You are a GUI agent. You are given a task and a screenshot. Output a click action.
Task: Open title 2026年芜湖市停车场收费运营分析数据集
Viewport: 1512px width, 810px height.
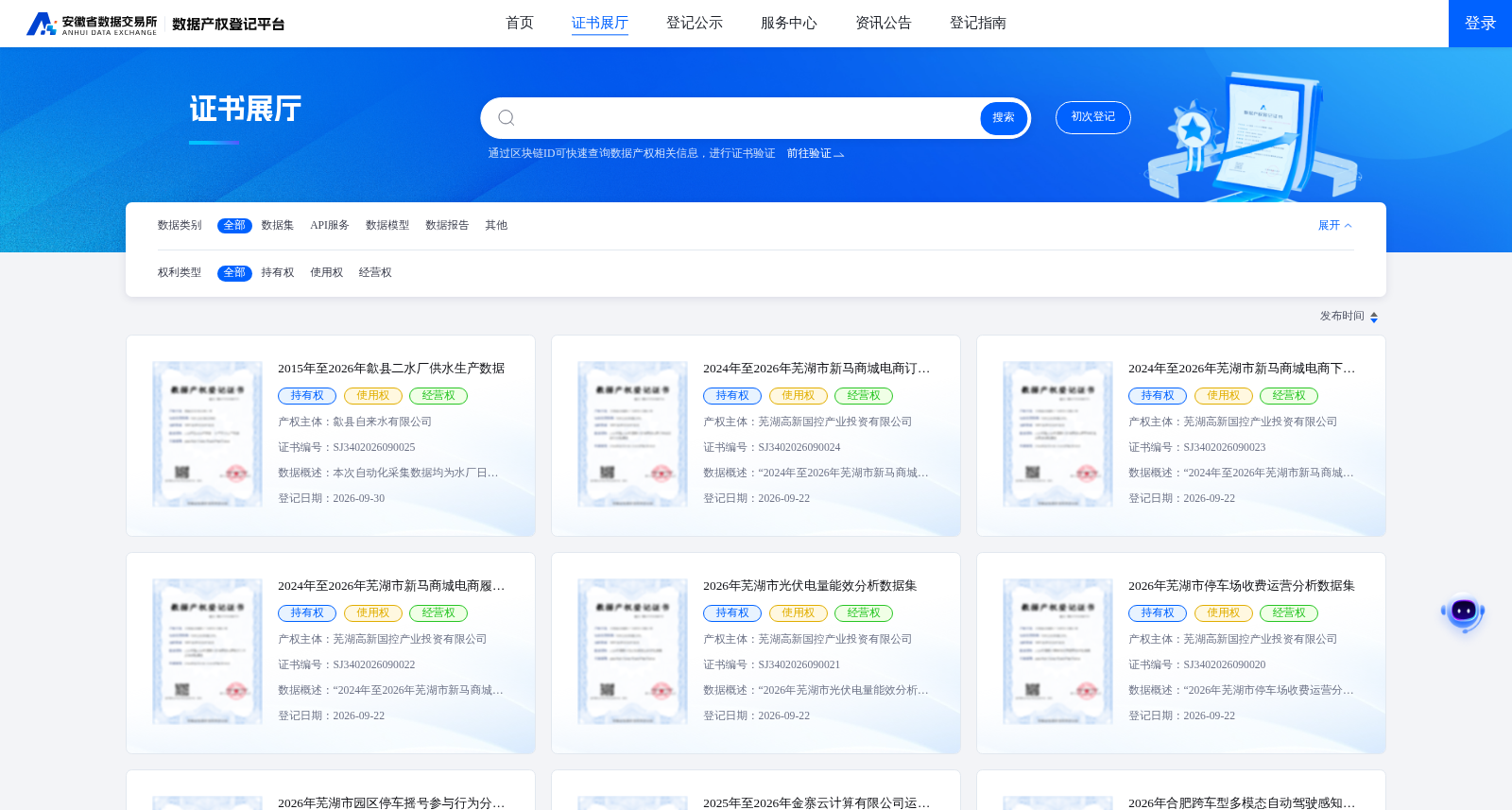tap(1242, 586)
